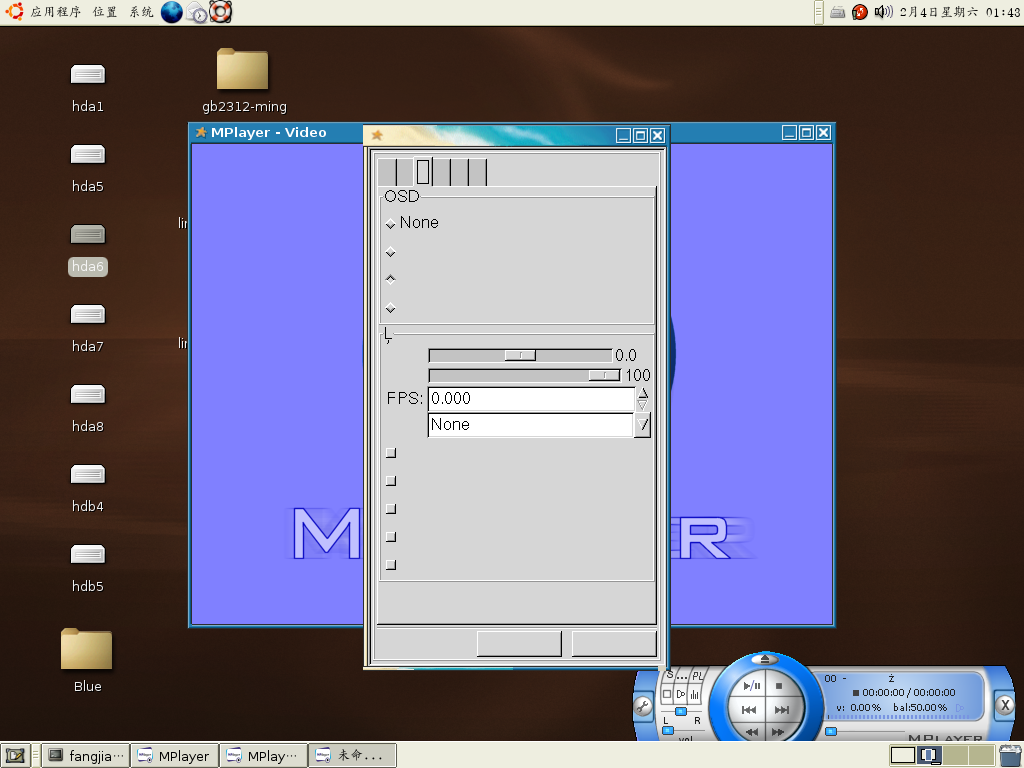
Task: Skip to the previous track in MPlayer
Action: click(x=749, y=709)
